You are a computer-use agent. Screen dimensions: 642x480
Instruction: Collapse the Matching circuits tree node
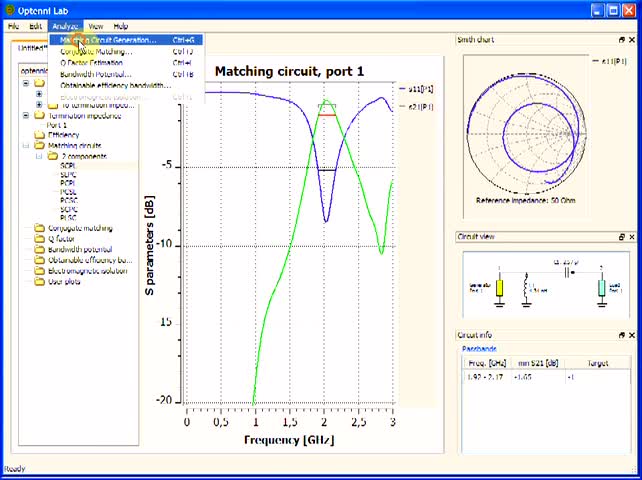tap(26, 145)
